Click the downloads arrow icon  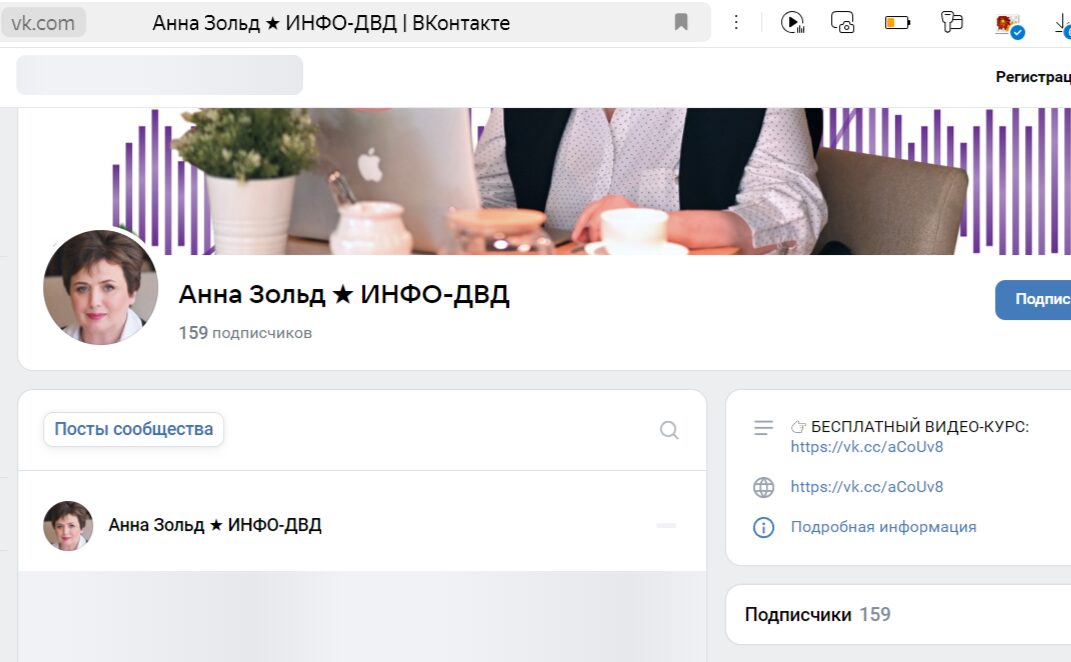1063,26
